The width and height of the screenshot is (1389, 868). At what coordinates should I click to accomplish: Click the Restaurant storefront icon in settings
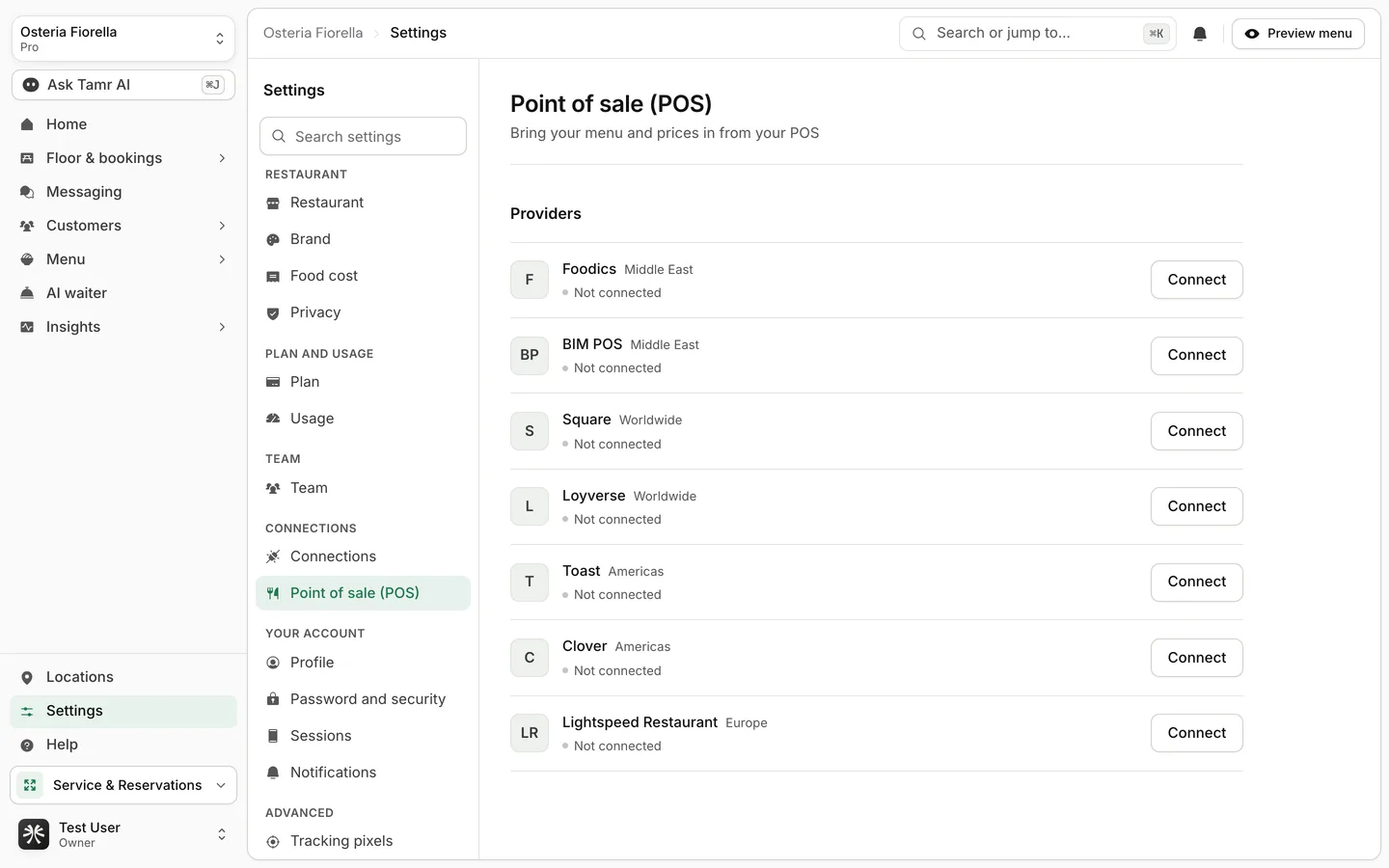pos(273,203)
